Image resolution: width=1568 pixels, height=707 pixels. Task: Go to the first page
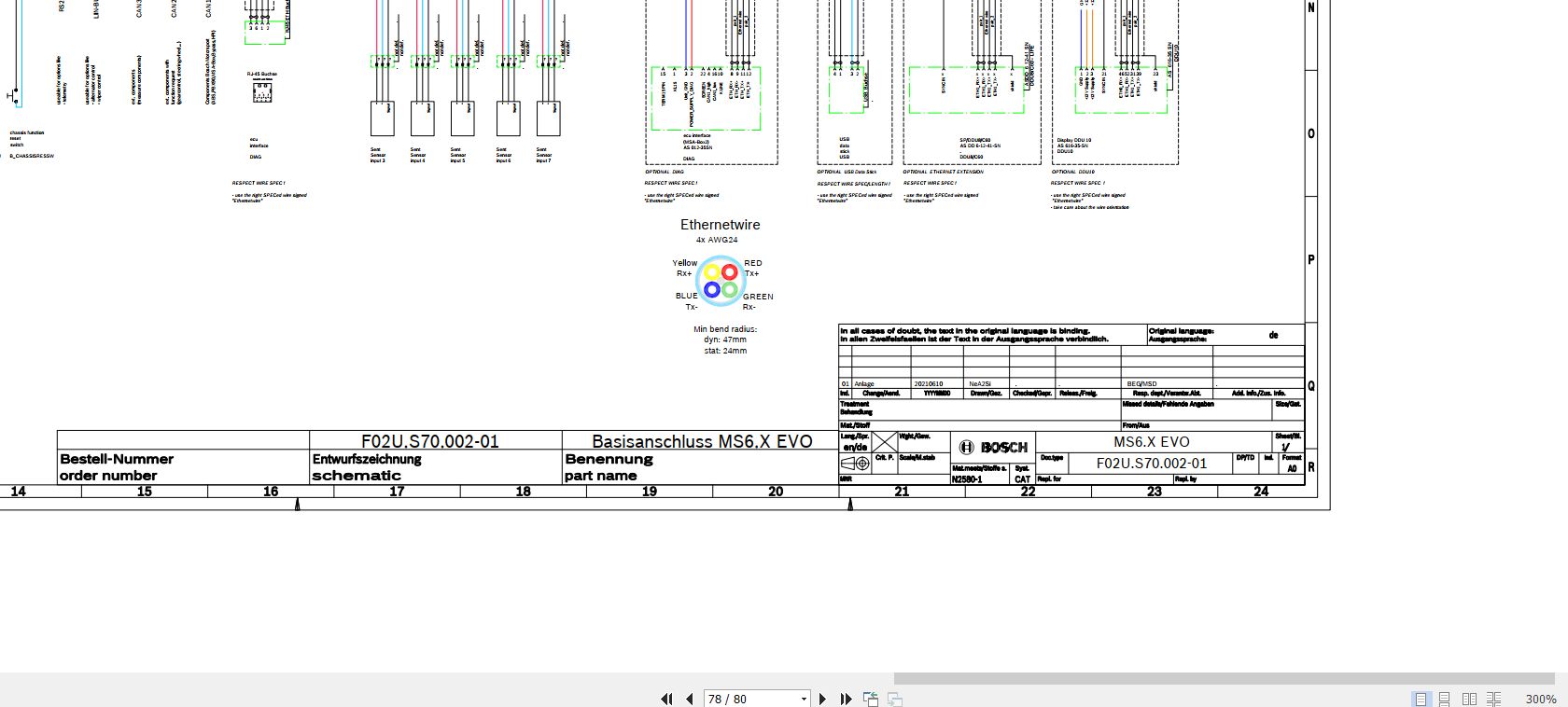coord(666,699)
